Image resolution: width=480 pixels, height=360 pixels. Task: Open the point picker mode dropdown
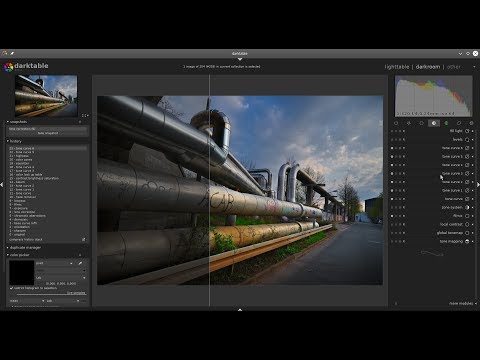pyautogui.click(x=55, y=263)
